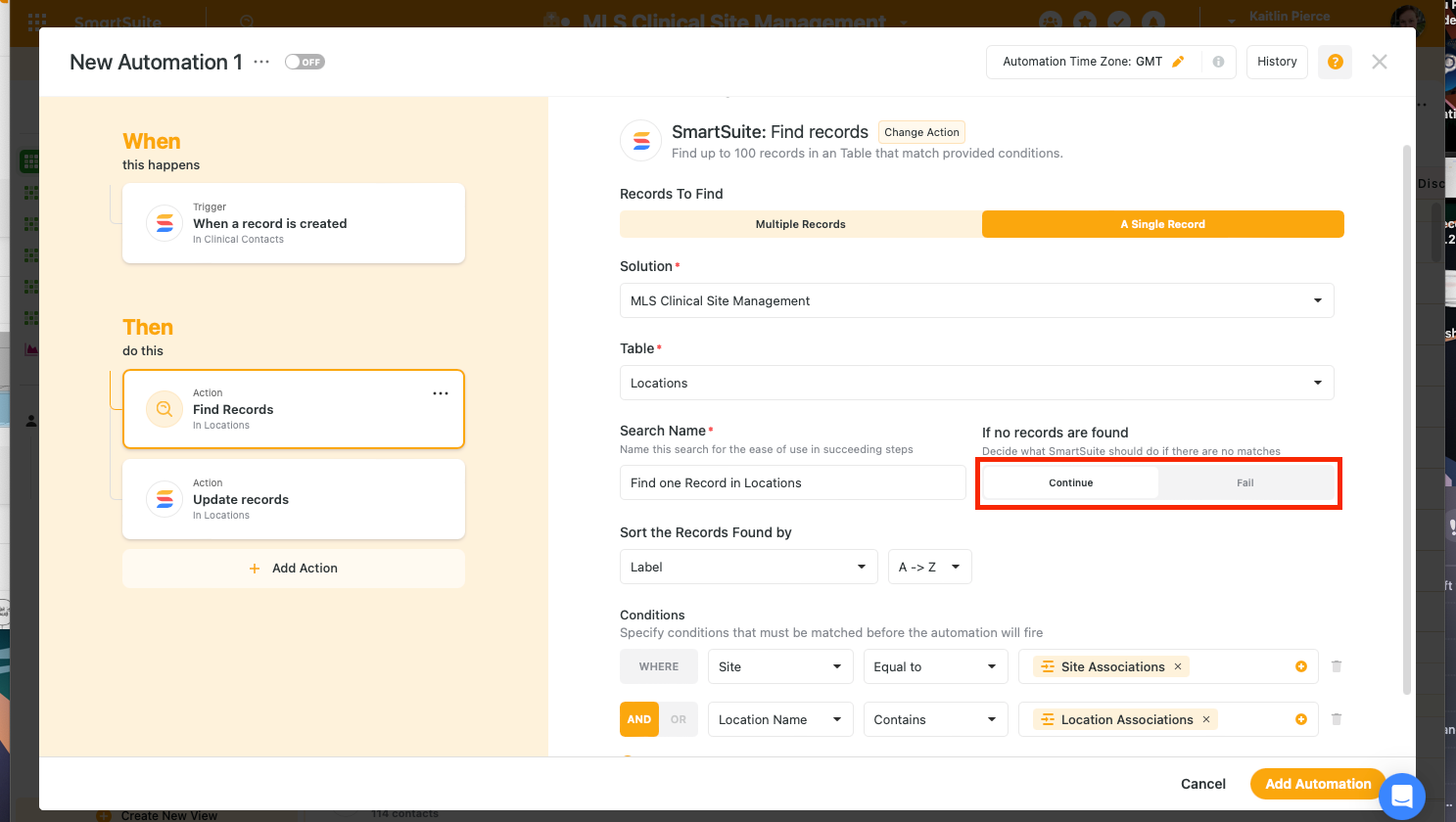
Task: Open automation History
Action: pos(1277,62)
